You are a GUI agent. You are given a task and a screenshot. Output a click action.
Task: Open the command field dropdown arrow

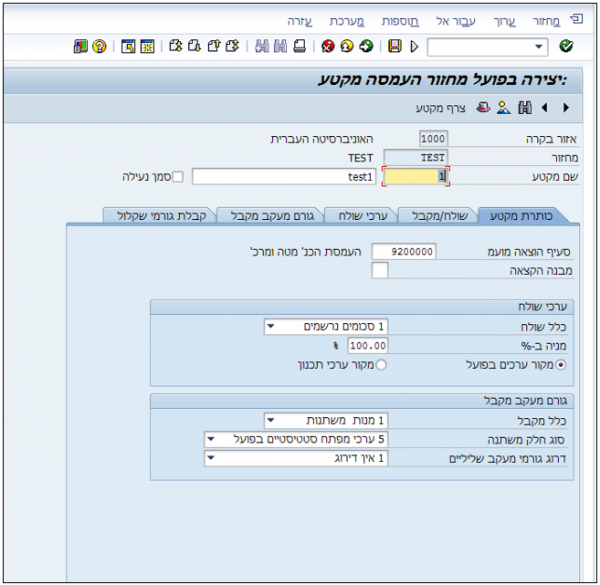pos(539,47)
